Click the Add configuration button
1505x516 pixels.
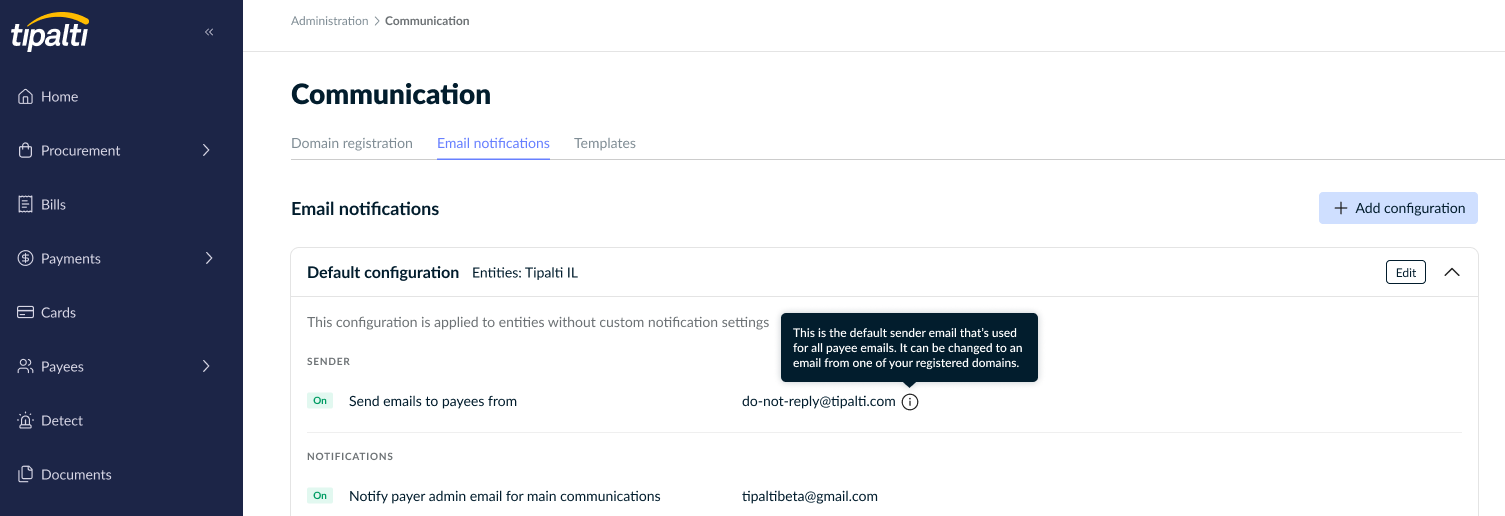1398,208
